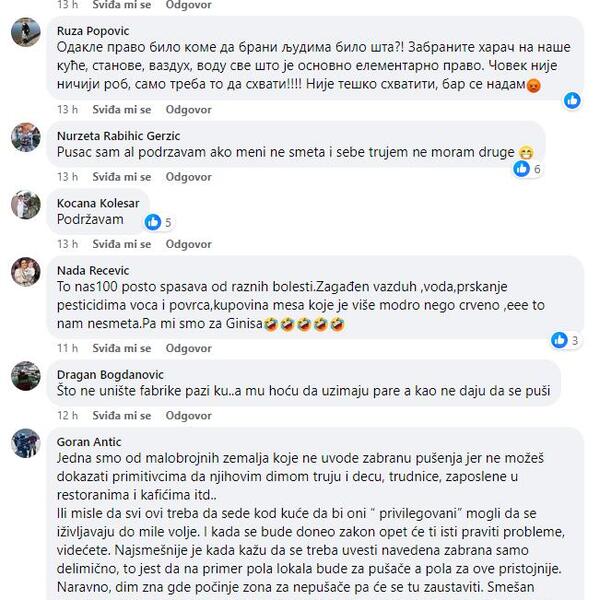Open the reactions on Nada Recevic's comment
Screen dimensions: 600x600
click(x=565, y=340)
